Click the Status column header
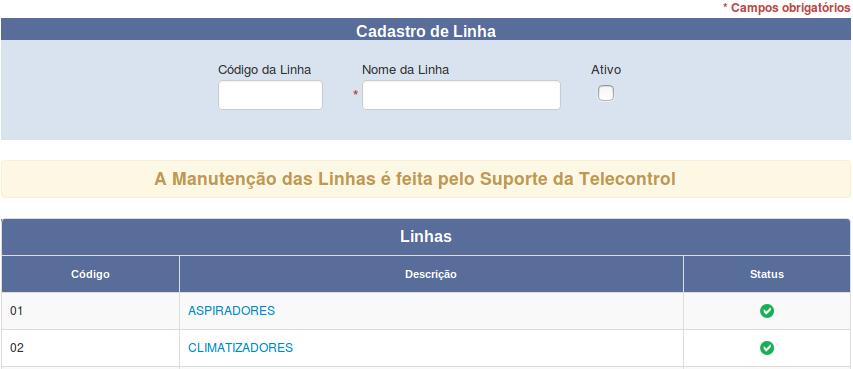 pos(767,274)
